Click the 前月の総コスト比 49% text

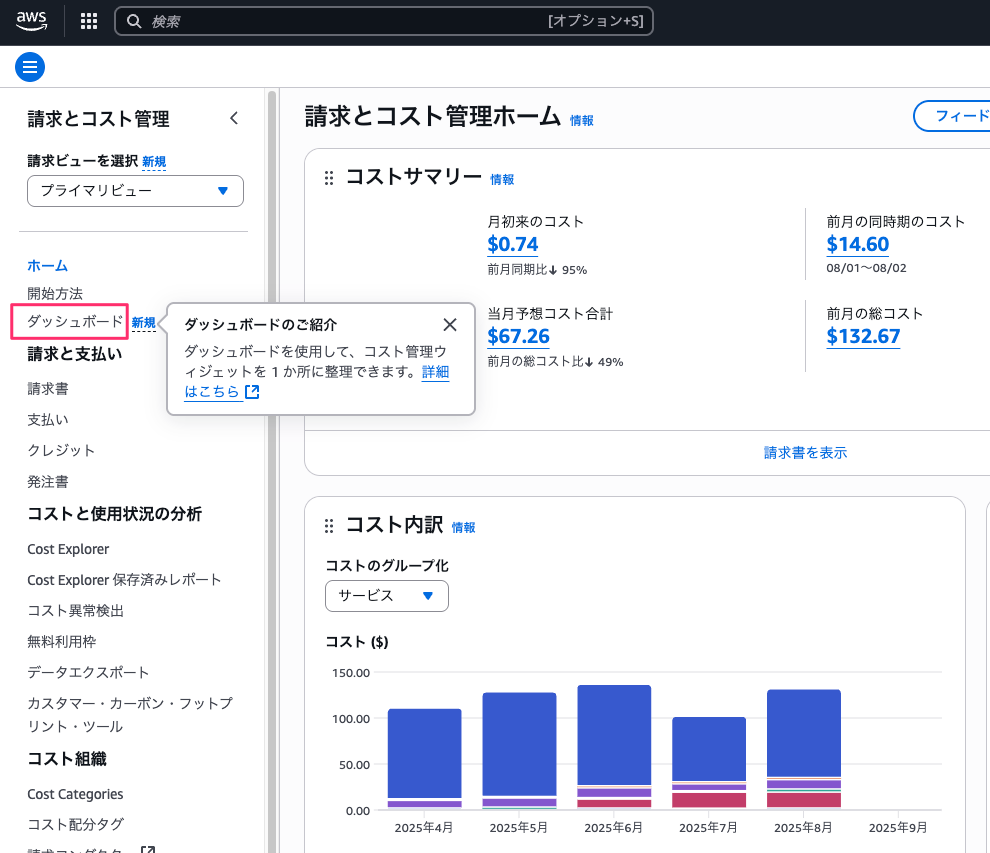point(556,362)
